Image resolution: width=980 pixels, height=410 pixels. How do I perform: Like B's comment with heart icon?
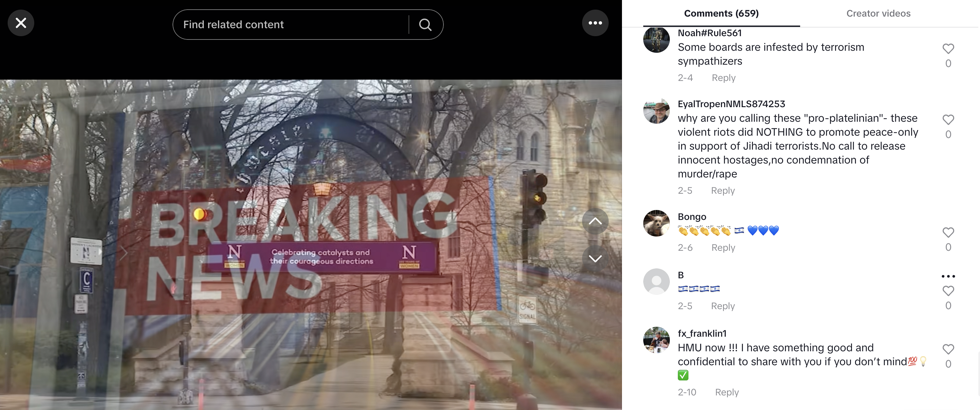[948, 291]
